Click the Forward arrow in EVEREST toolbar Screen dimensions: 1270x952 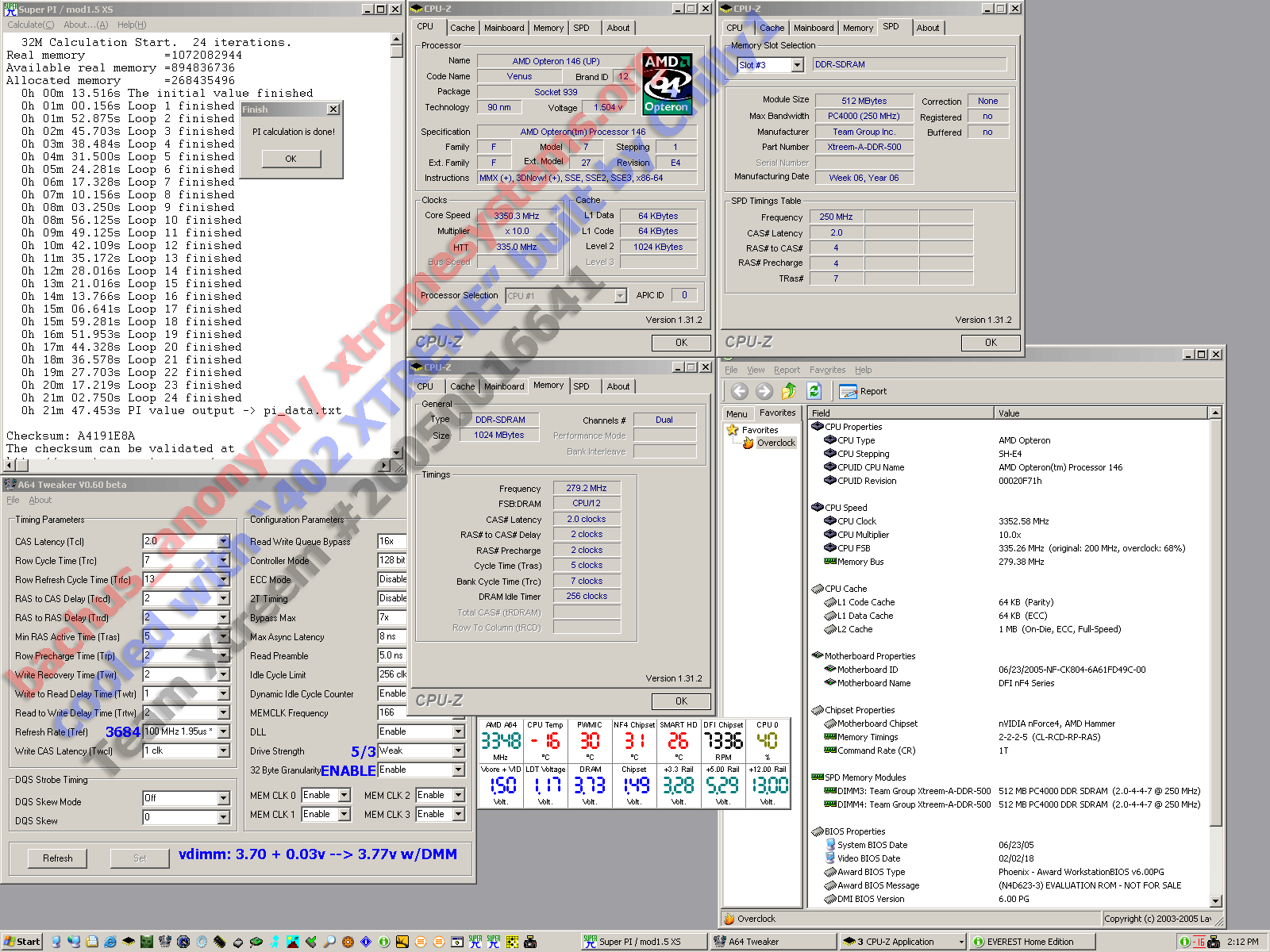coord(764,391)
